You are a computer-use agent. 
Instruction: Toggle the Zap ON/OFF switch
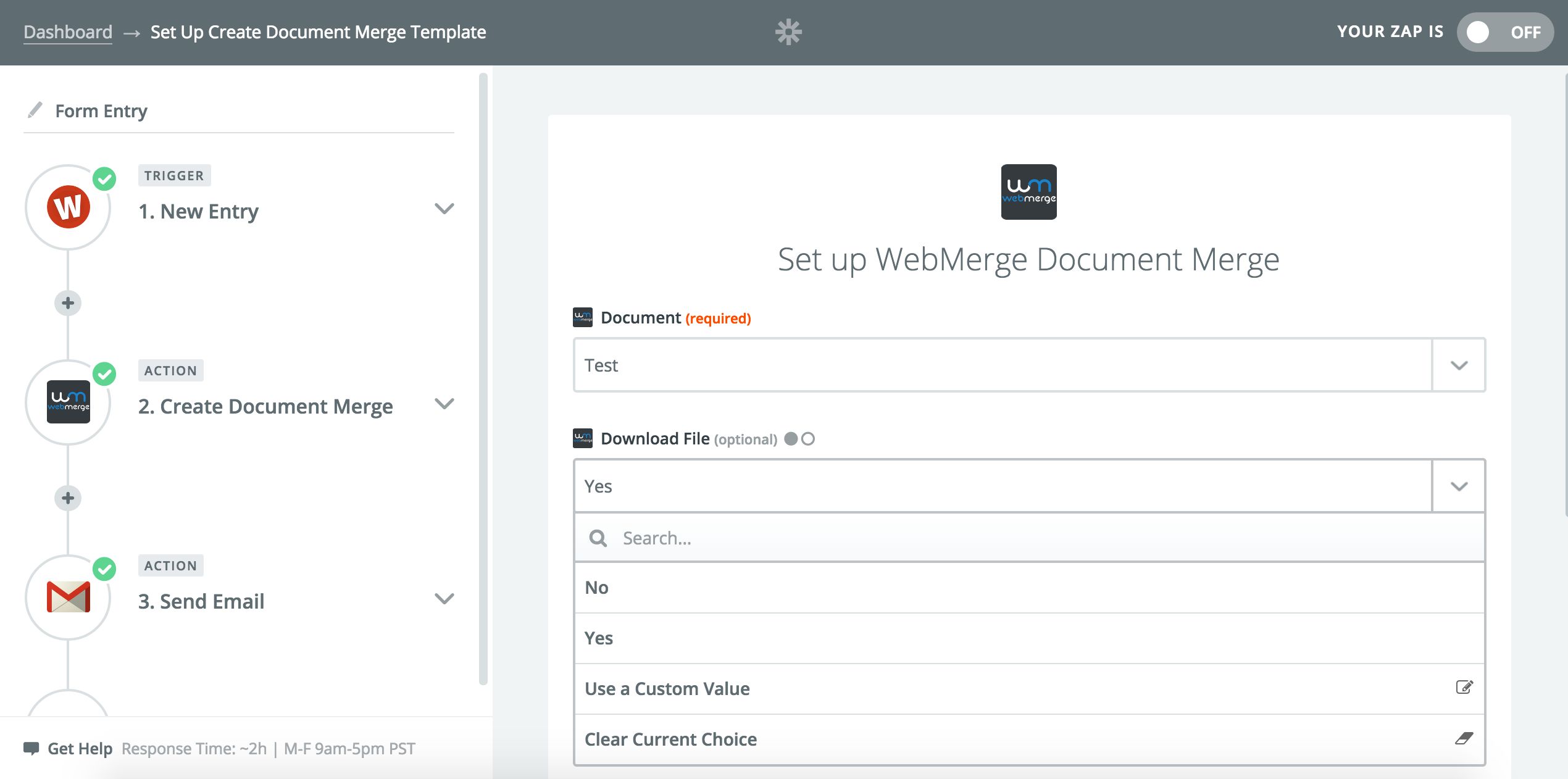click(1504, 32)
